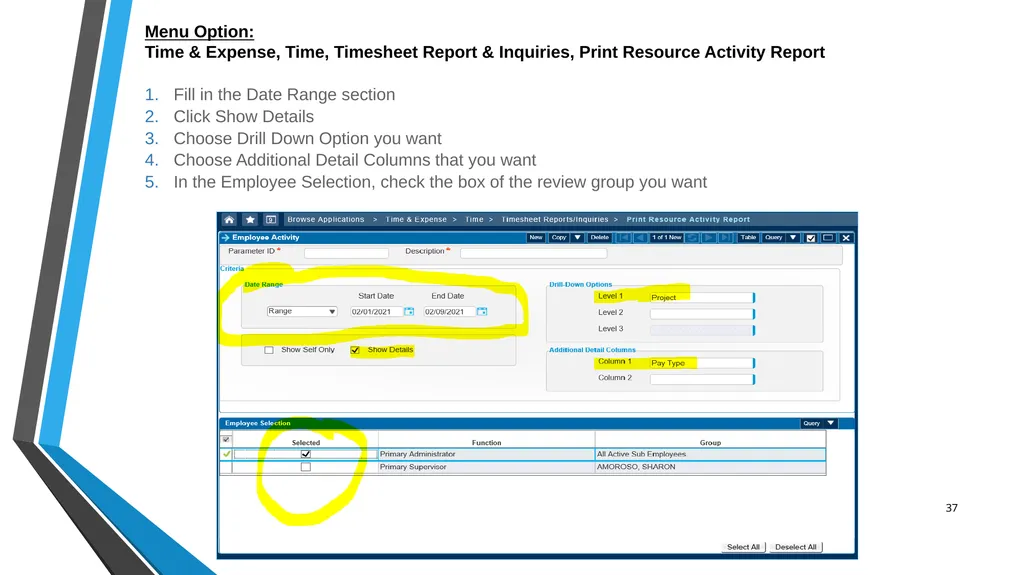Select Primary Administrator cell
Image resolution: width=1024 pixels, height=575 pixels.
pyautogui.click(x=487, y=454)
